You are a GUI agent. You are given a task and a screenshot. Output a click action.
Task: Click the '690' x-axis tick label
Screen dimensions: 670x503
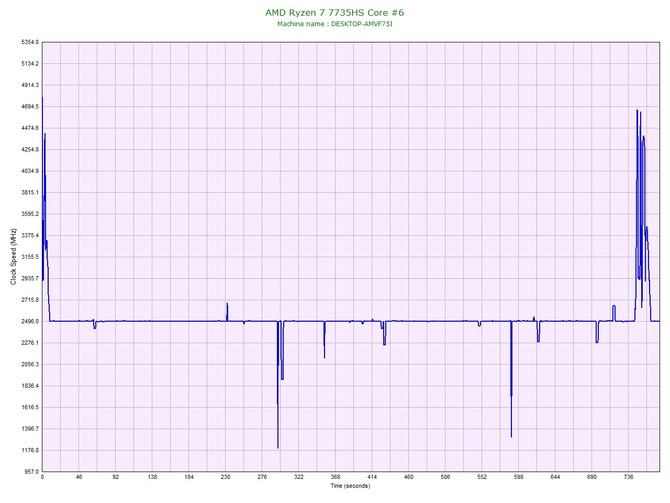coord(592,477)
